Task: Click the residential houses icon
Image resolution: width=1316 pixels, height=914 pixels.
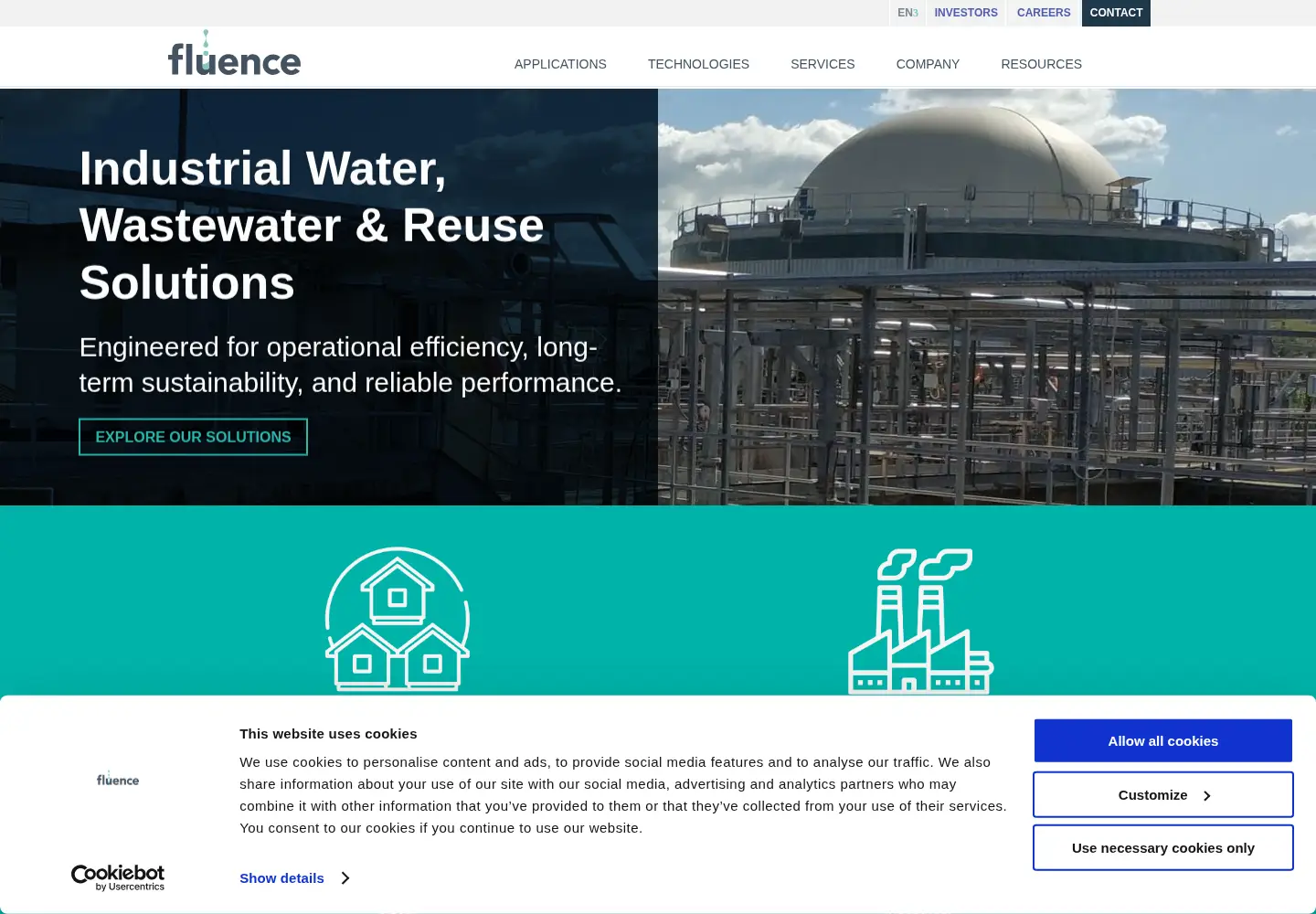Action: click(398, 619)
